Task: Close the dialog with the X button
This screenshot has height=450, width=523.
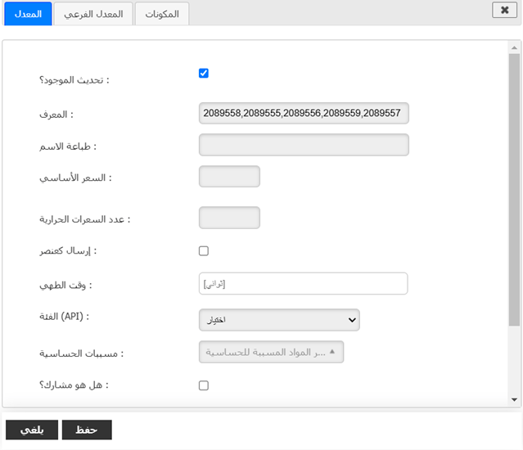Action: coord(504,10)
